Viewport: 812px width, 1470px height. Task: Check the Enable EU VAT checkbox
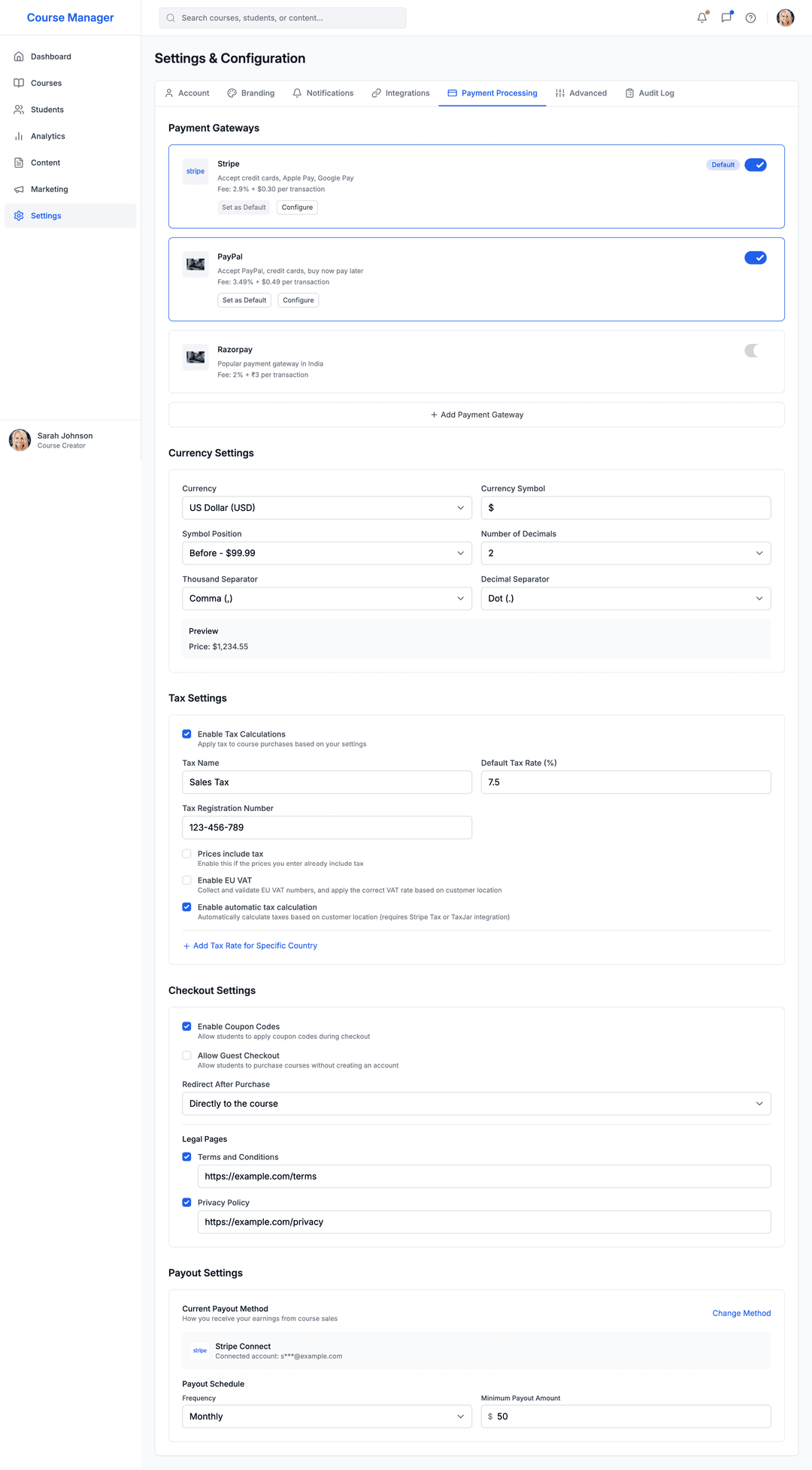[x=186, y=880]
